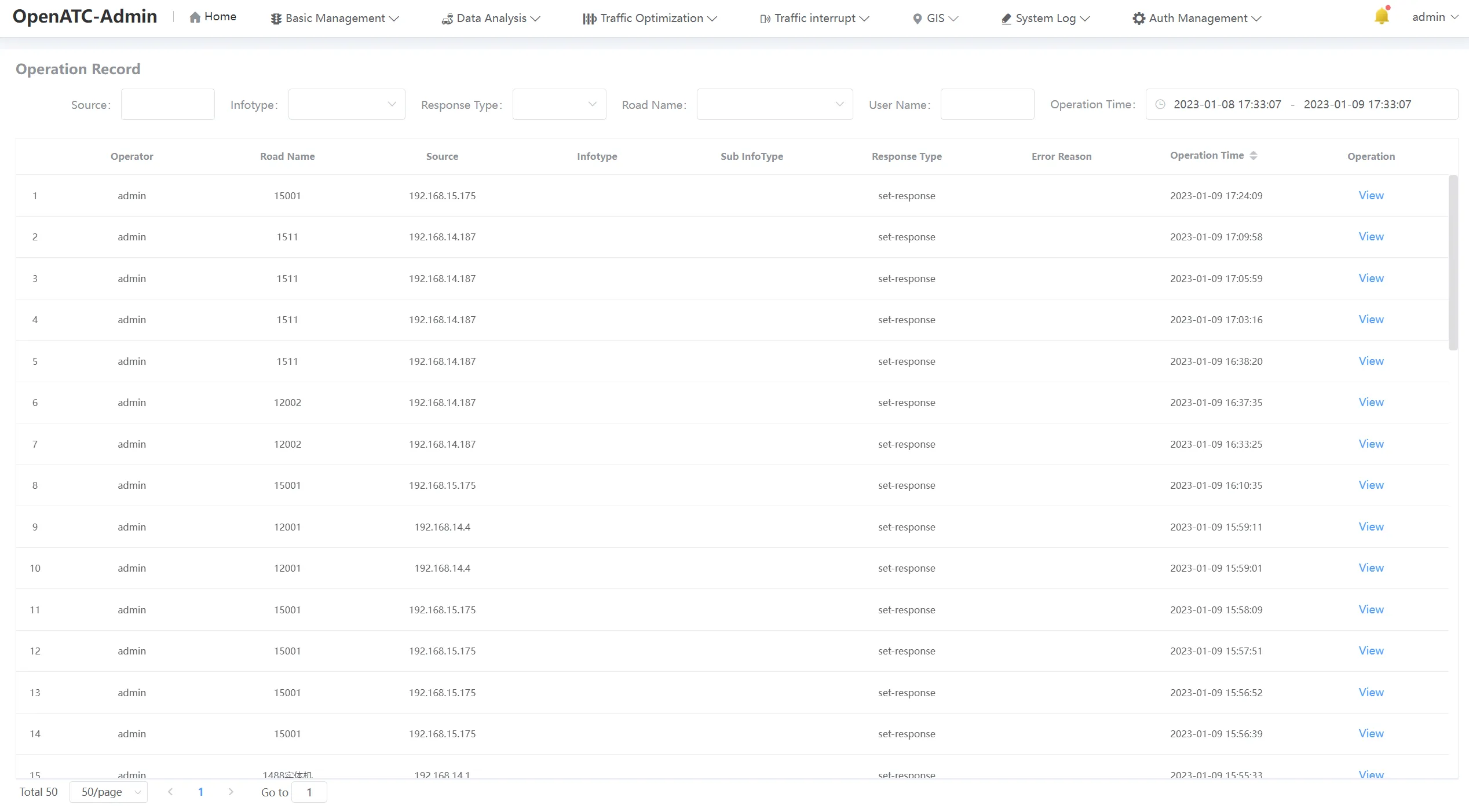The image size is (1469, 812).
Task: Select page 1 in pagination
Action: coord(200,792)
